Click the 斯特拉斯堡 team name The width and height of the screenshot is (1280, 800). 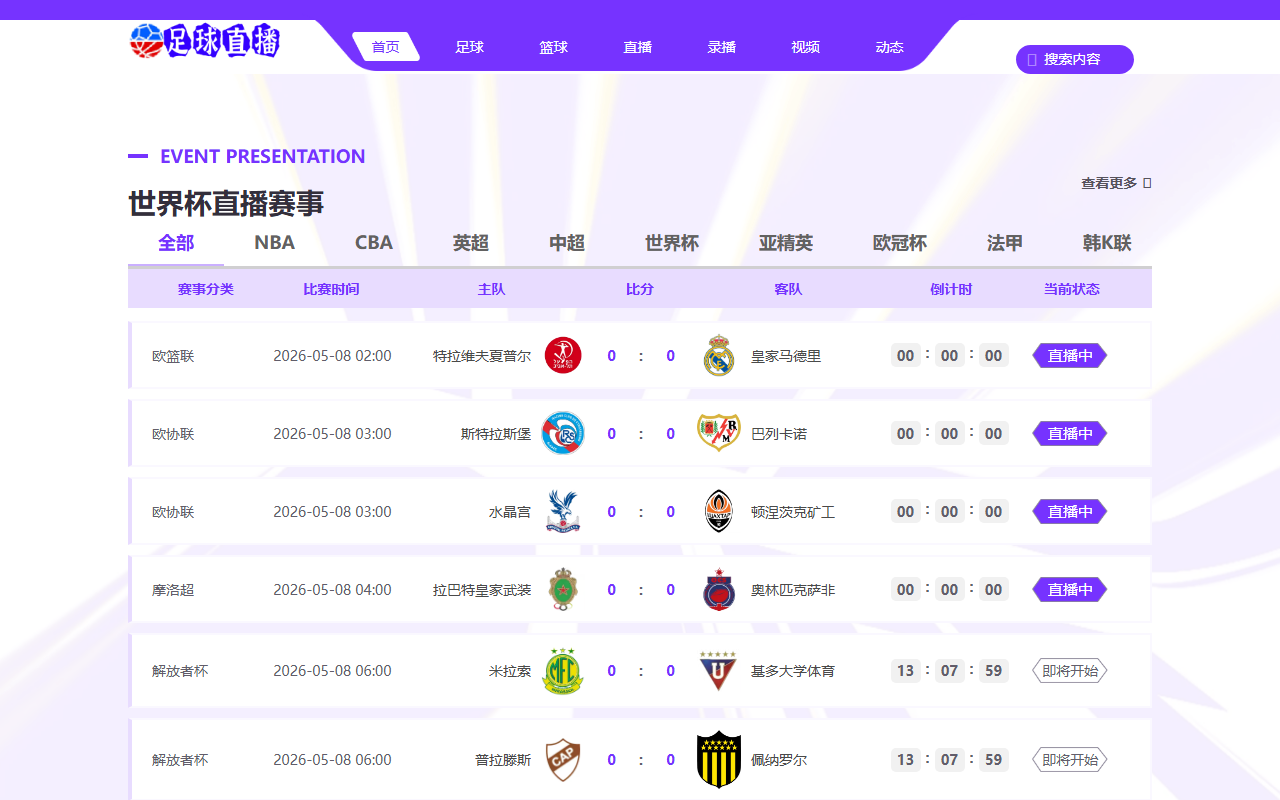[x=496, y=434]
